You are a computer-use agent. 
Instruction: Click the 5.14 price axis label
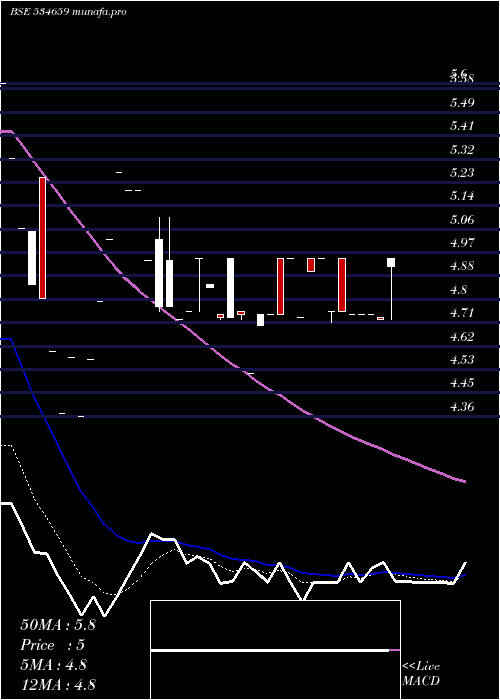point(462,196)
